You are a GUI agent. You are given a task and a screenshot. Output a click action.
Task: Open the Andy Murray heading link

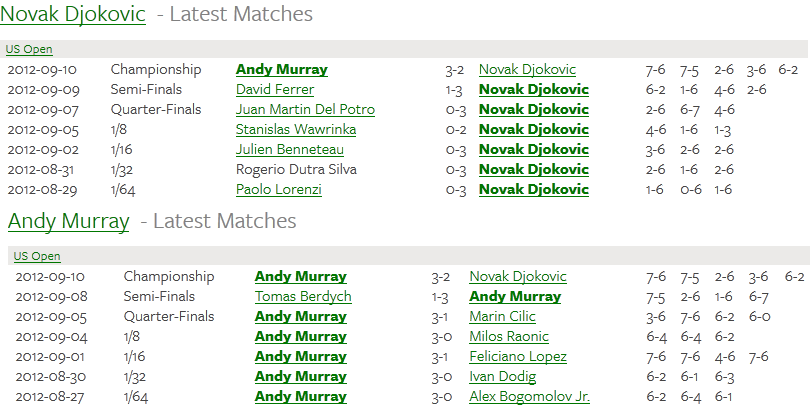[68, 221]
